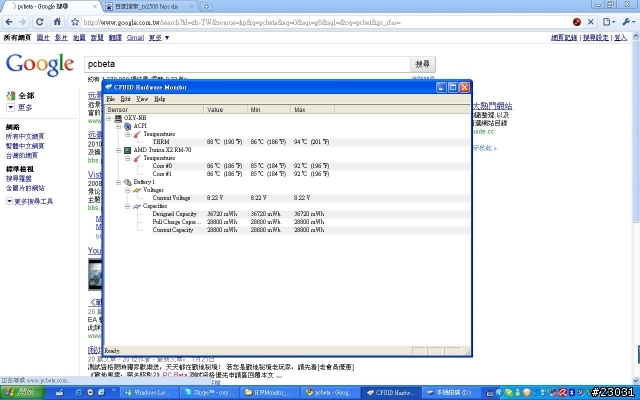Click the Windows Start button
Viewport: 640px width, 400px height.
pos(22,393)
